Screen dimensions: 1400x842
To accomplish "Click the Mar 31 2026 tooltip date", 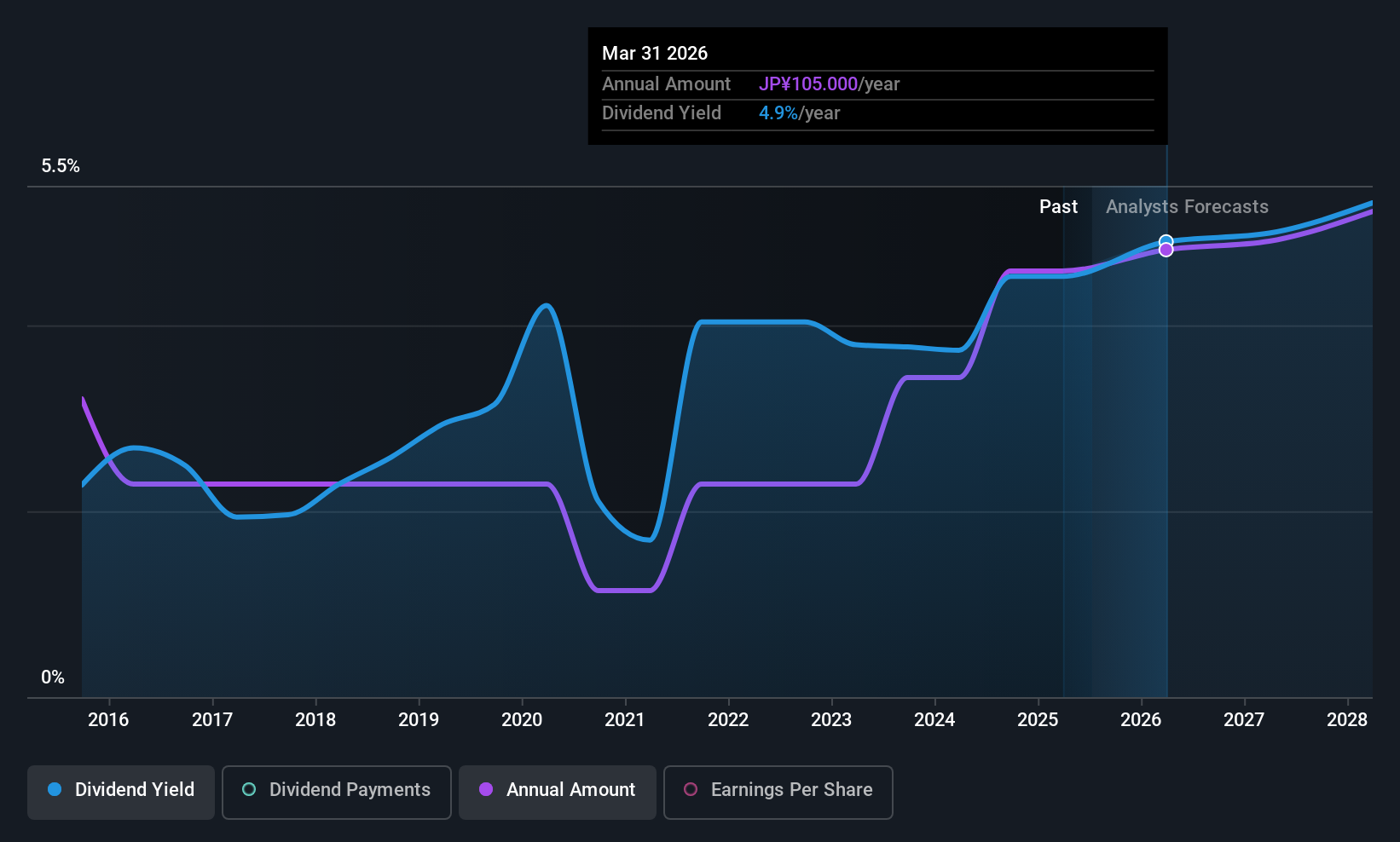I will coord(655,53).
